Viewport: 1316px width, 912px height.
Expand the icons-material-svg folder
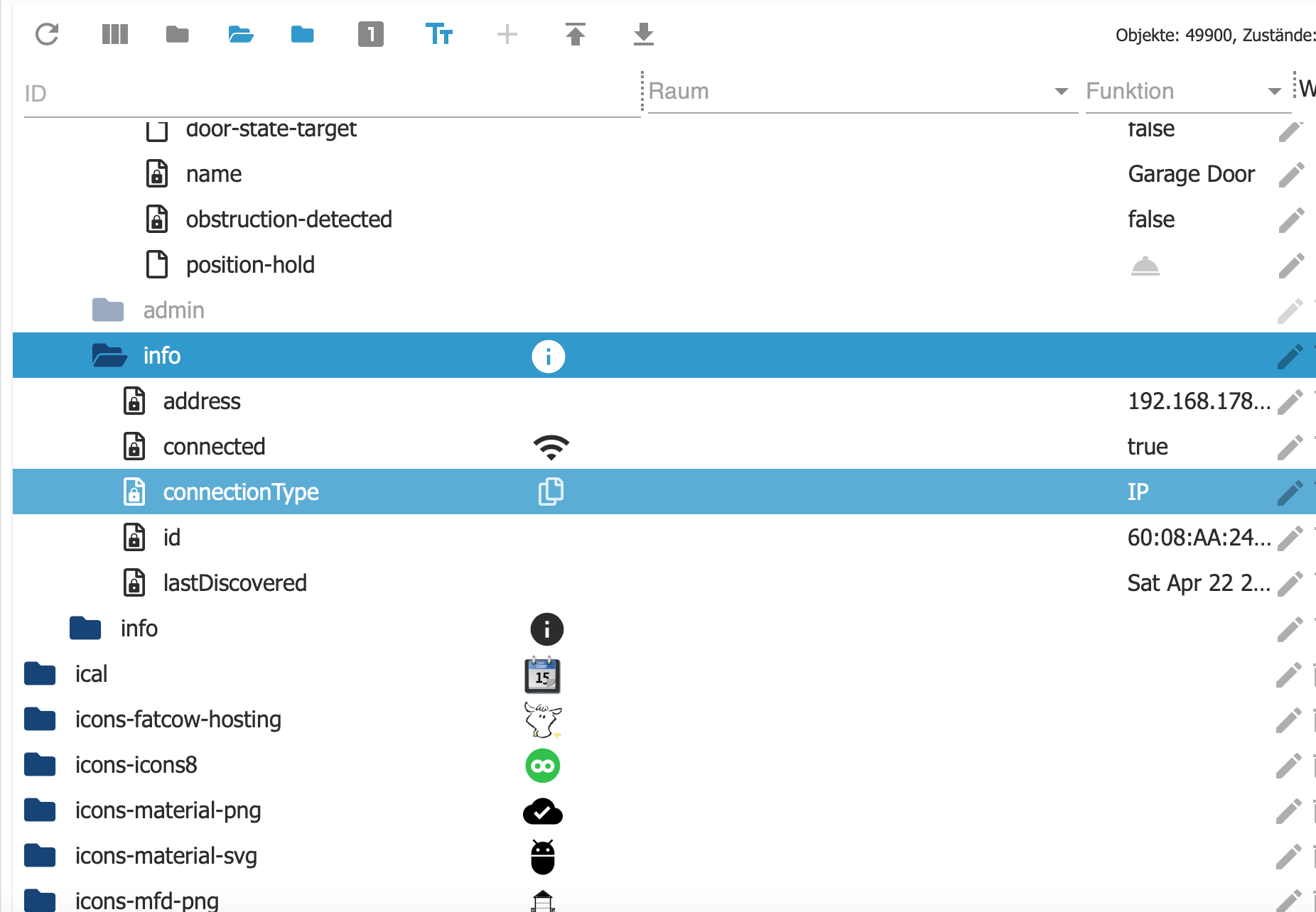[x=40, y=855]
